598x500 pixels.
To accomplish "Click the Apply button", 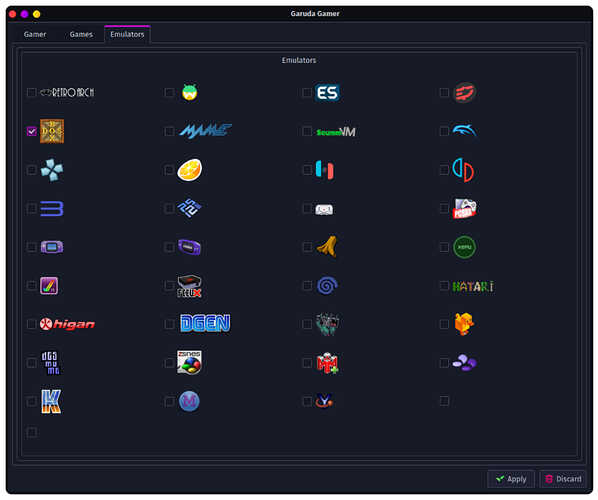I will 511,479.
